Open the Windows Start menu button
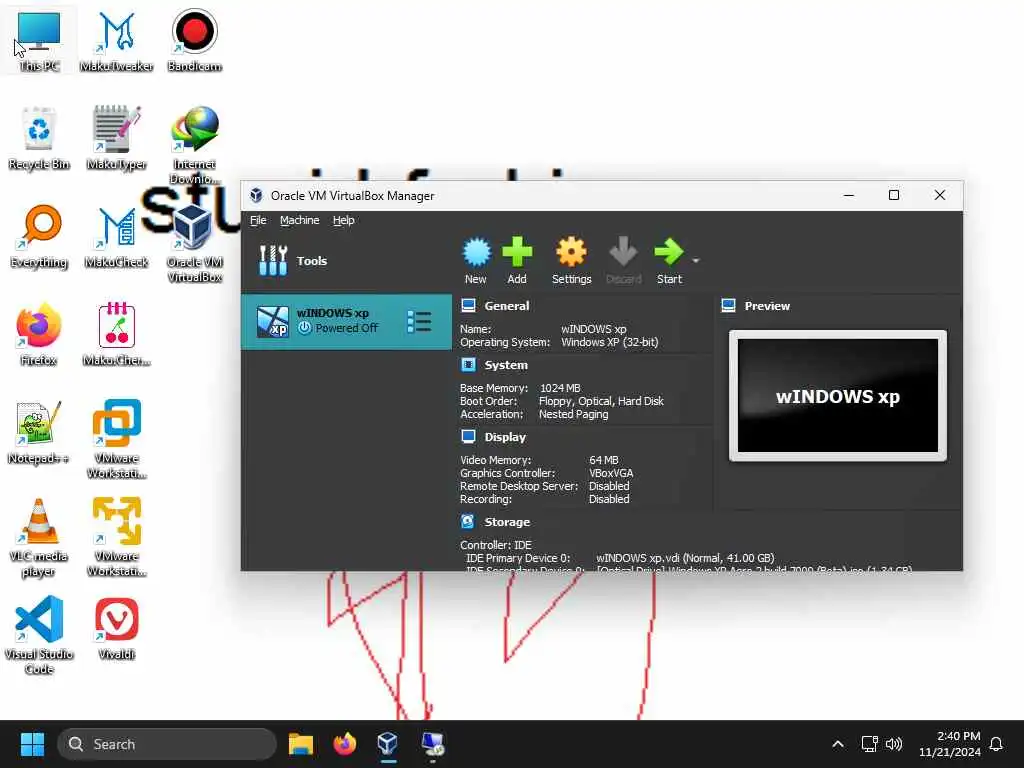The image size is (1024, 768). pyautogui.click(x=32, y=744)
